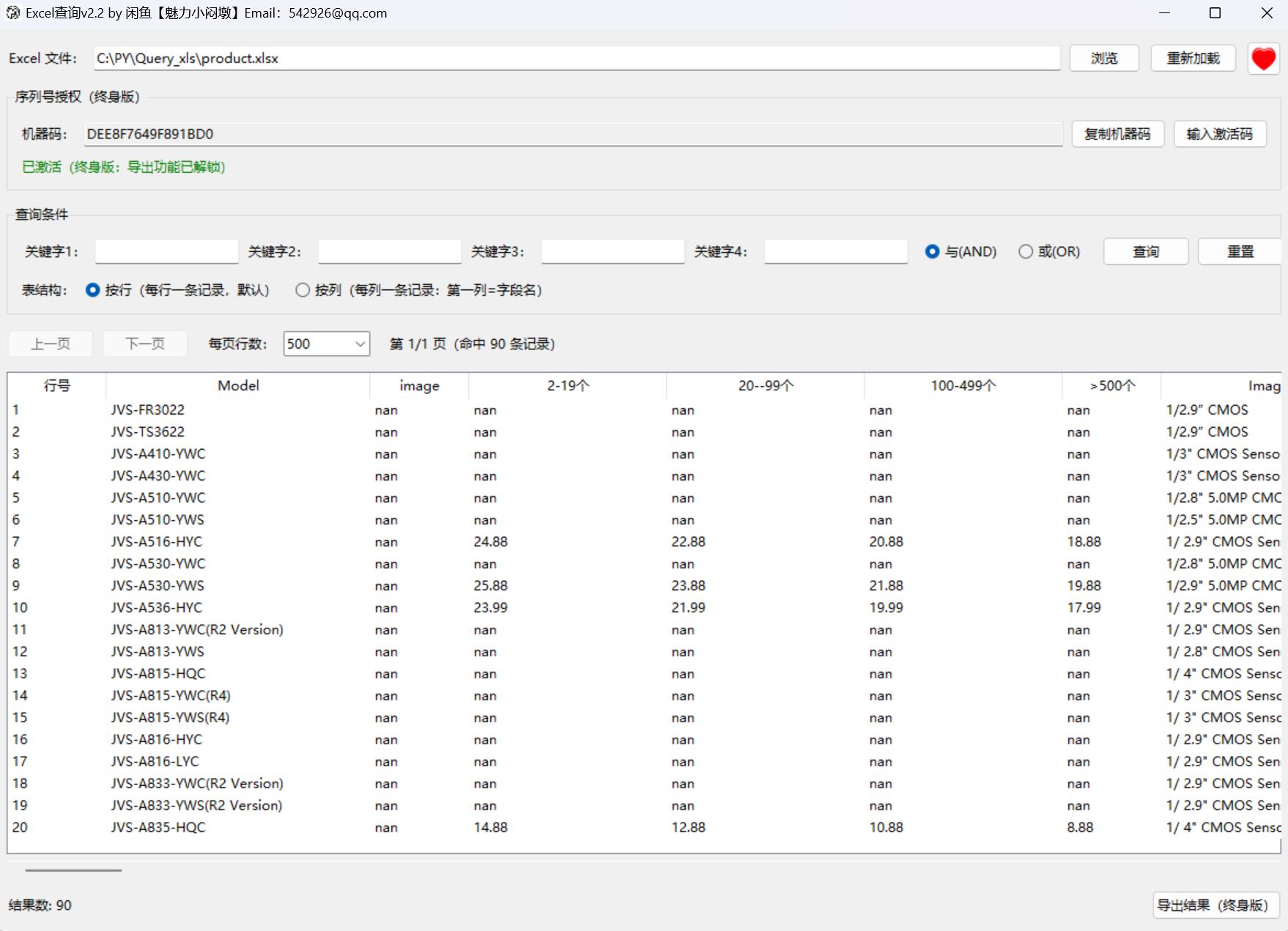
Task: Click 导出结果 export button
Action: [x=1215, y=905]
